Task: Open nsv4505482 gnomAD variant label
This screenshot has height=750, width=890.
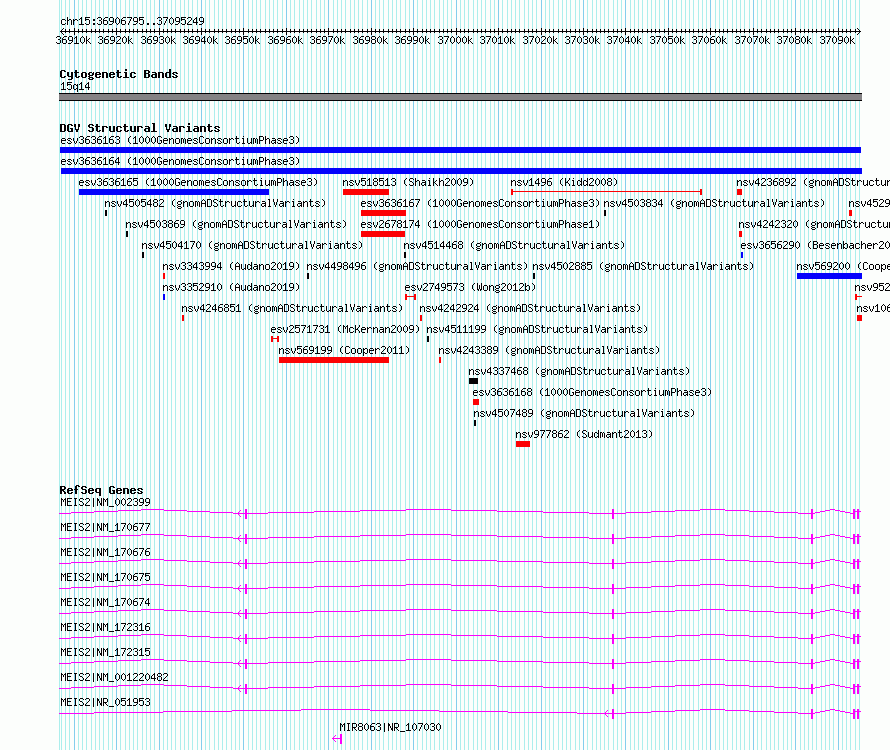Action: [215, 203]
